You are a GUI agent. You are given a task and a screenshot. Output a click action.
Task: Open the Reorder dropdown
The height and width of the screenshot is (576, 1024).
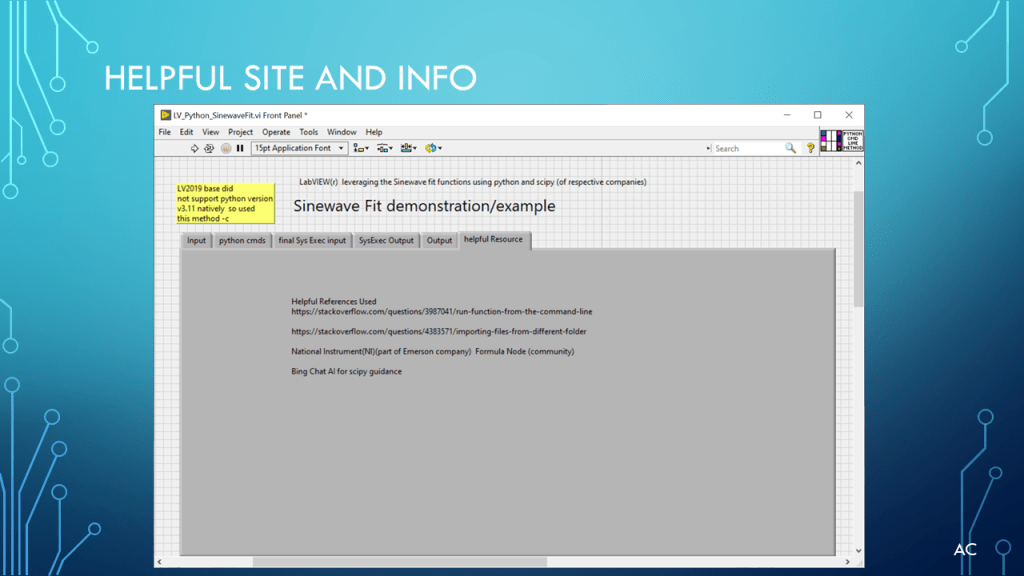(x=433, y=148)
